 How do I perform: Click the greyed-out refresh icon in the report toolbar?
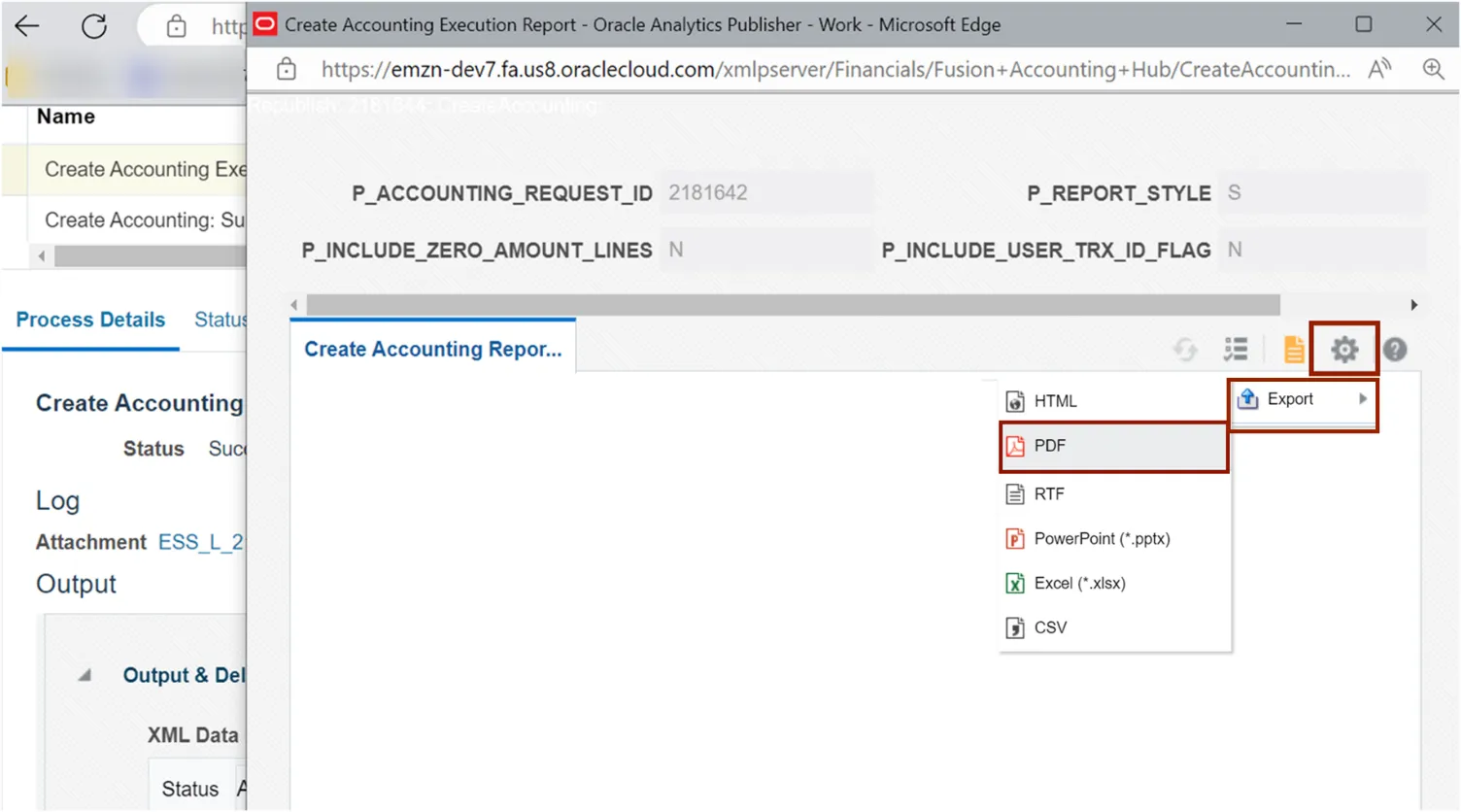click(1185, 350)
